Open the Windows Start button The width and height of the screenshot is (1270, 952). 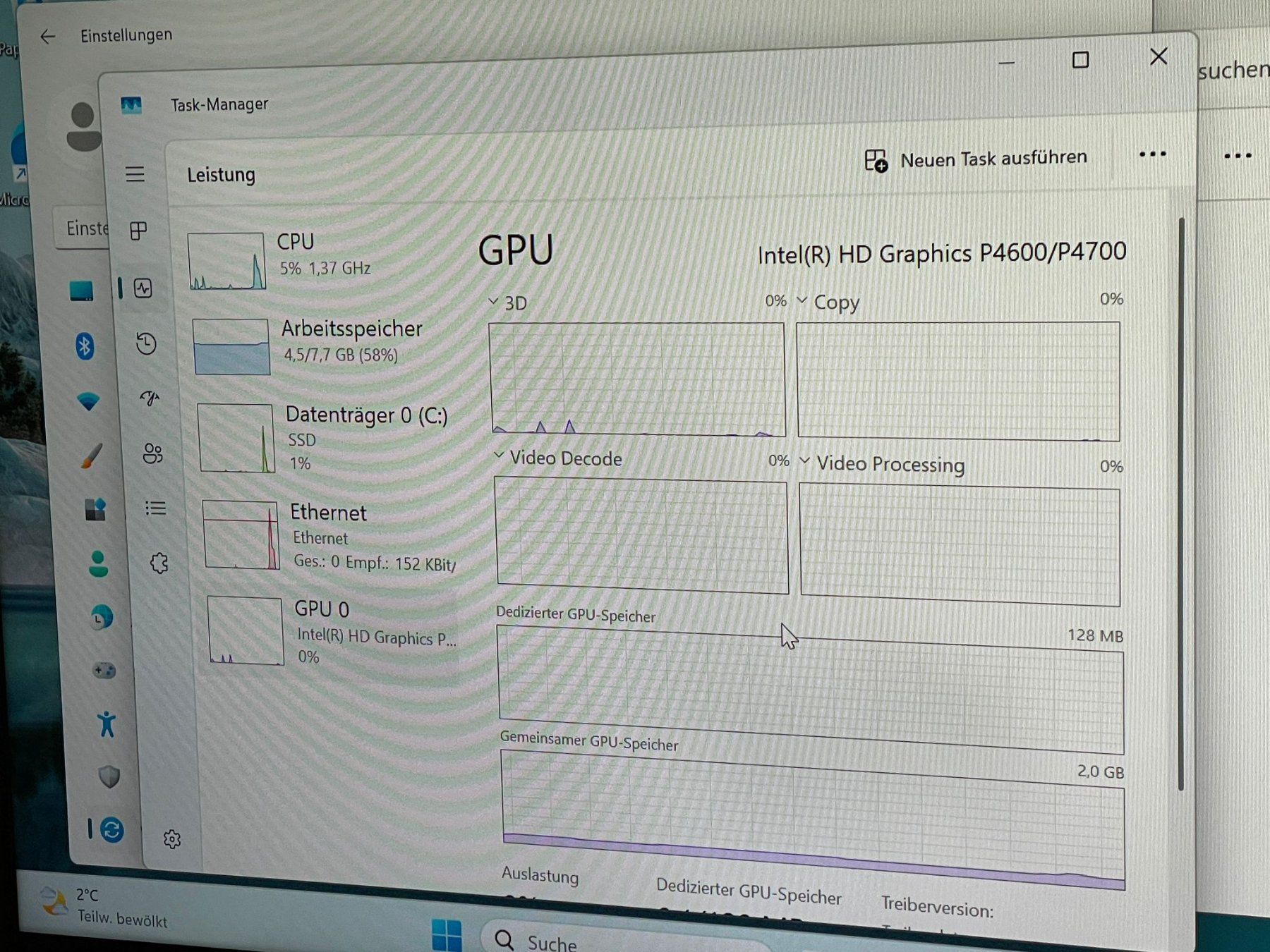pyautogui.click(x=446, y=935)
